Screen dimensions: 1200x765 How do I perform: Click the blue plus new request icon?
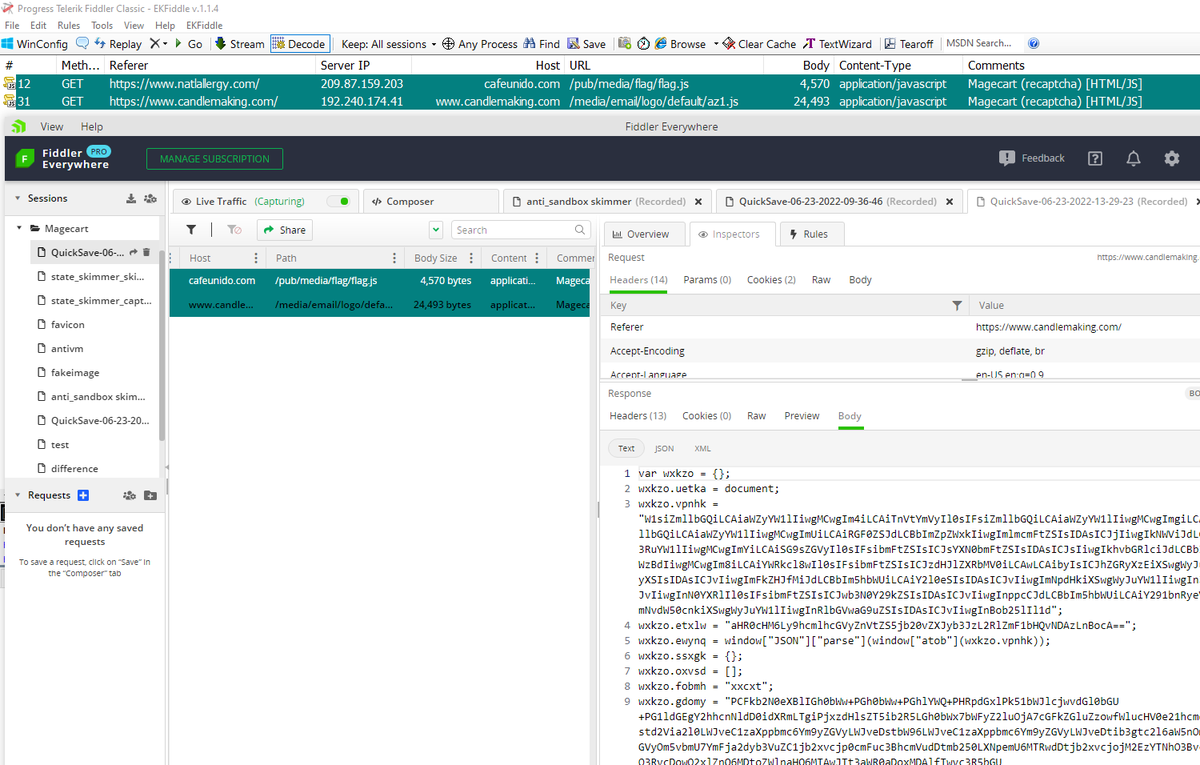click(83, 495)
